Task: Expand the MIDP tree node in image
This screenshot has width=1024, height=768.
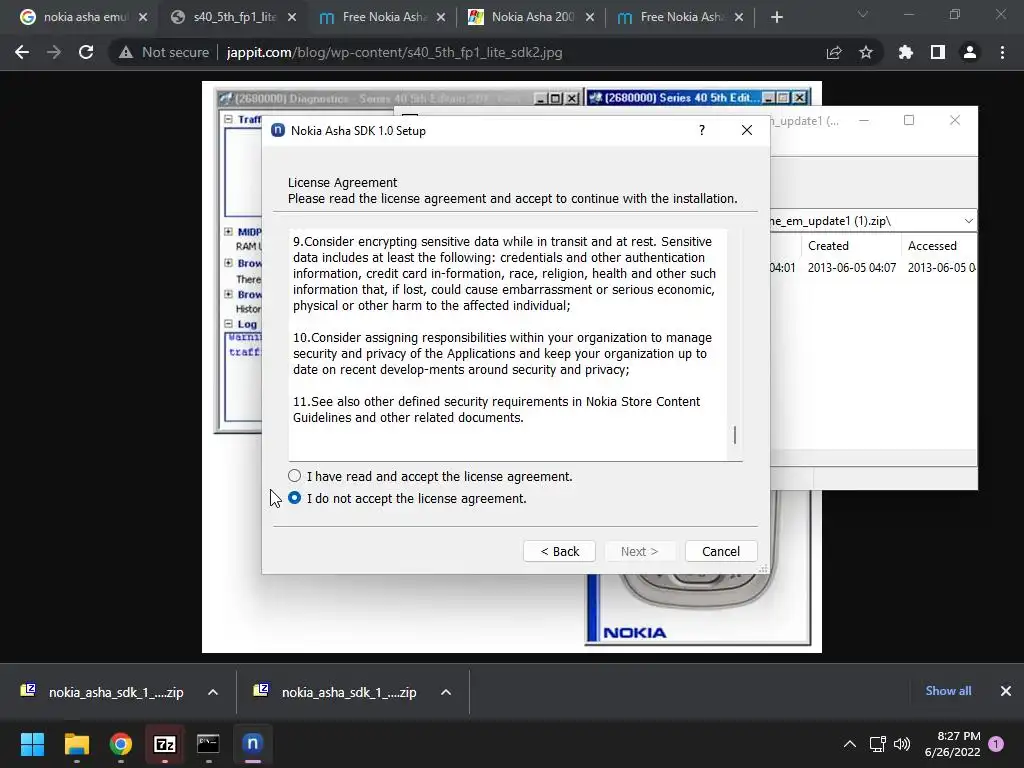Action: (228, 231)
